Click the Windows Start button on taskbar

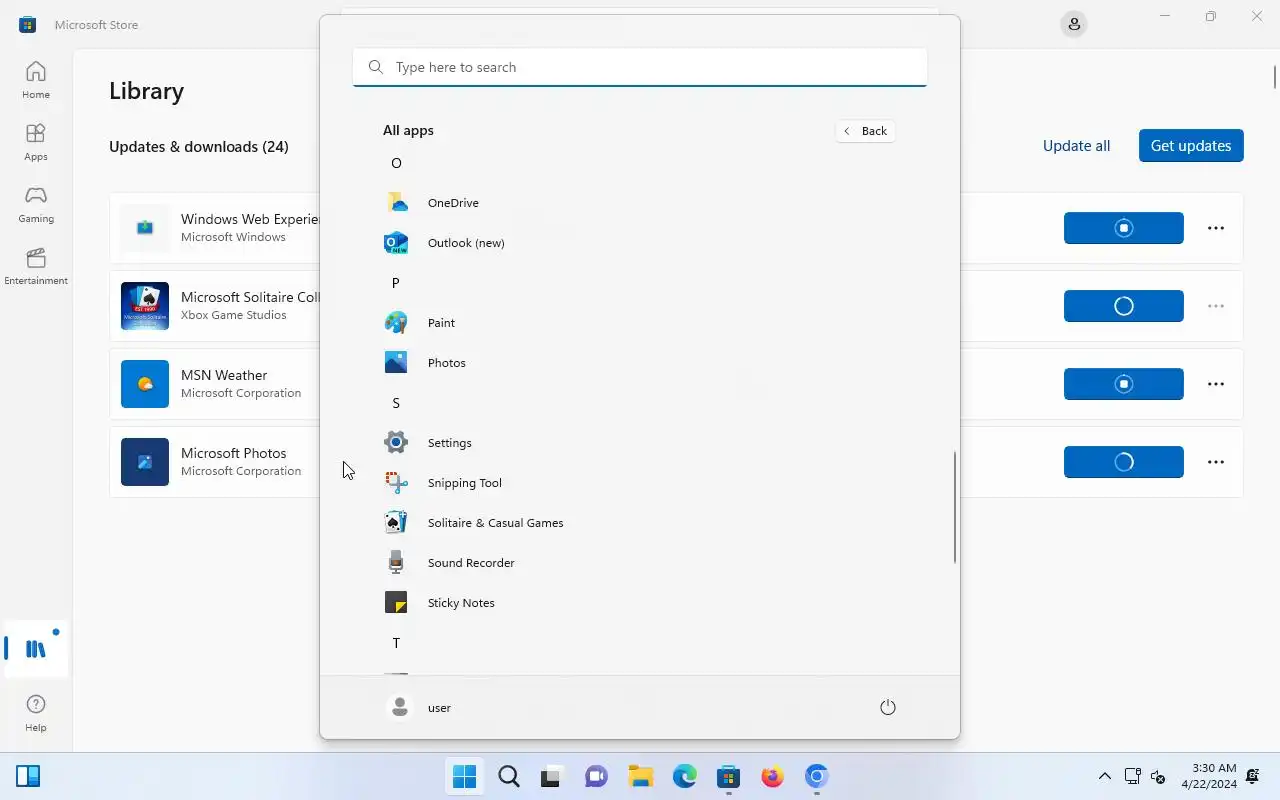pos(465,776)
